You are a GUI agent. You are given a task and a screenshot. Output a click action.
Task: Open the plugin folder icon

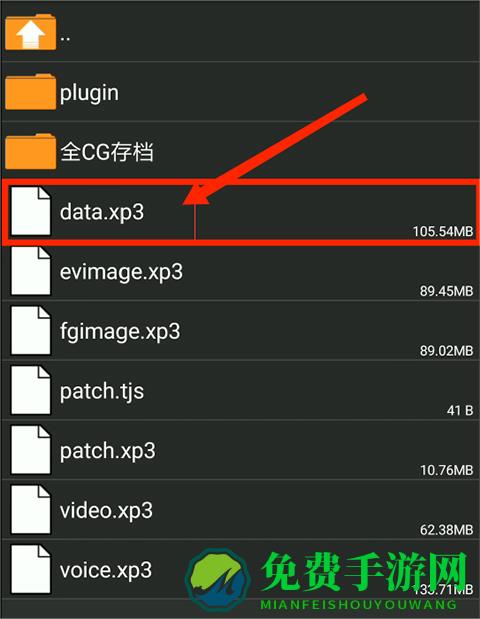click(x=30, y=92)
